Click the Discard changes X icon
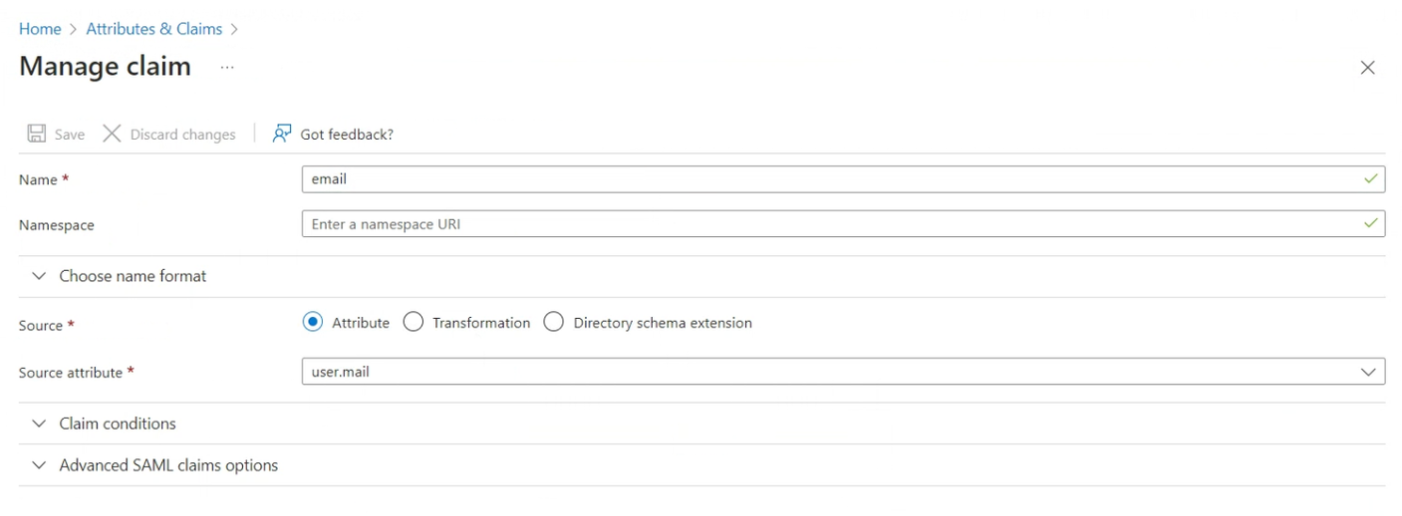The height and width of the screenshot is (516, 1402). [112, 134]
